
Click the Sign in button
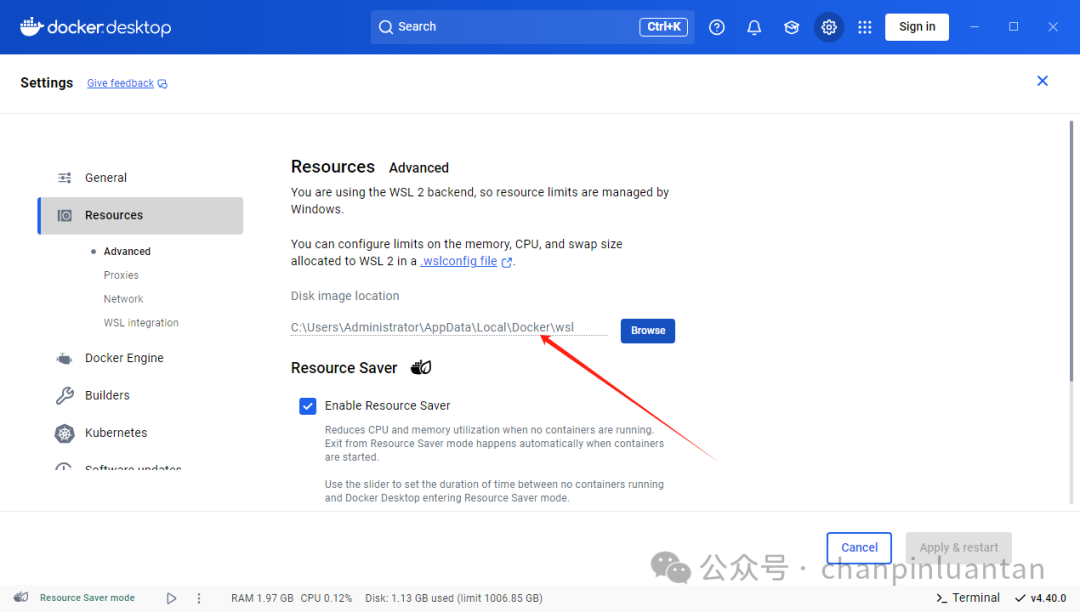pos(917,27)
